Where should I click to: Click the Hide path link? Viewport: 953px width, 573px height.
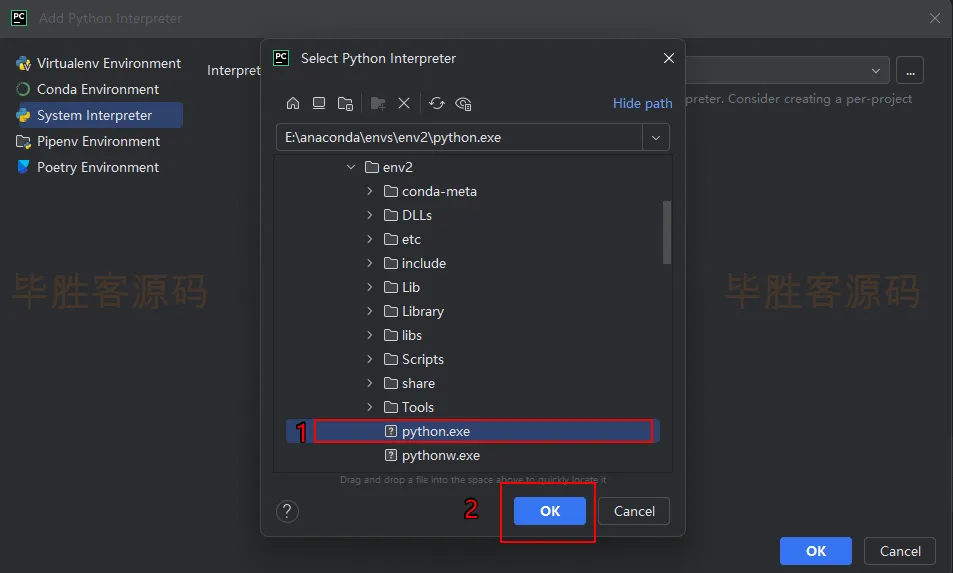point(642,103)
